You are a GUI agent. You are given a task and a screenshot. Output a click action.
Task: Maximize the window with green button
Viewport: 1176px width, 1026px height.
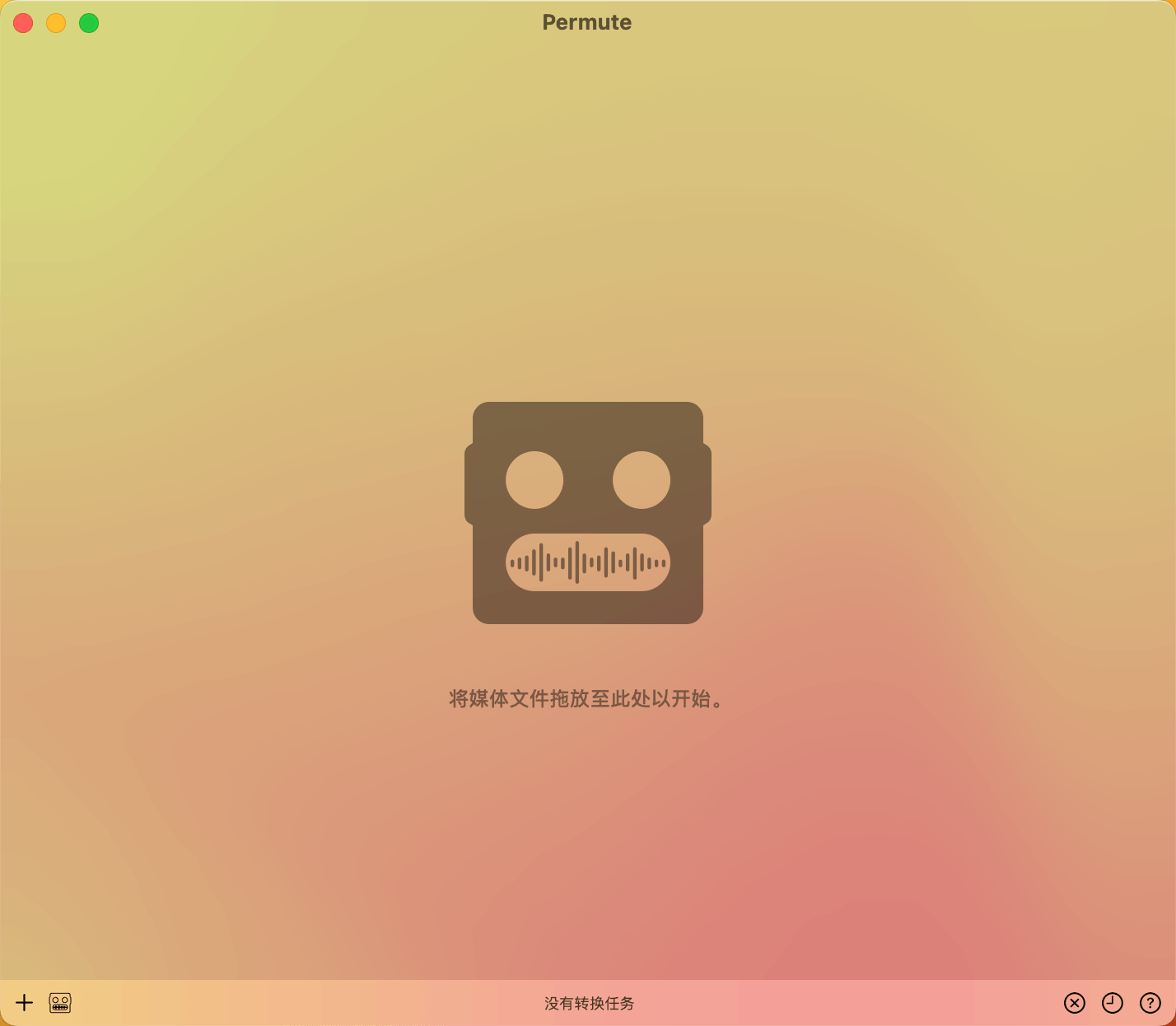(x=89, y=23)
